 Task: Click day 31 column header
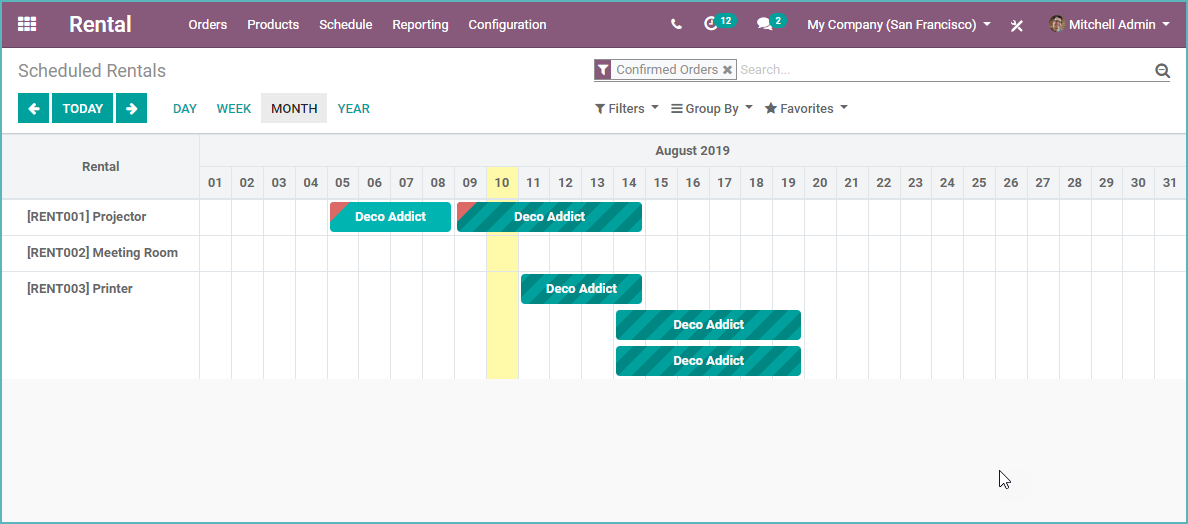1170,182
